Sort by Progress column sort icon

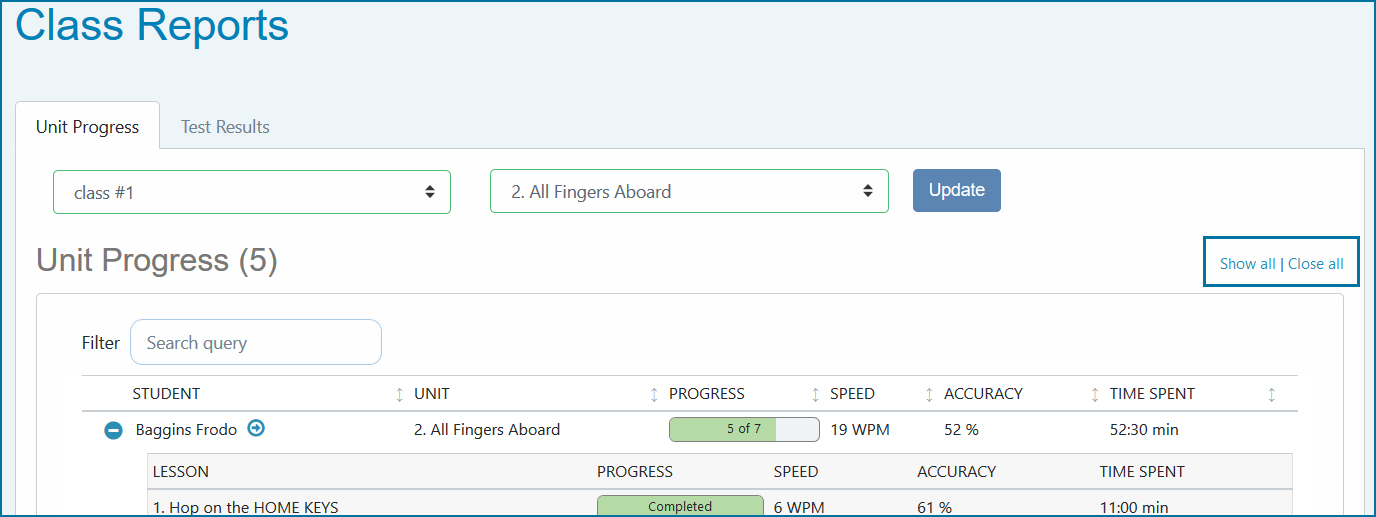coord(815,394)
